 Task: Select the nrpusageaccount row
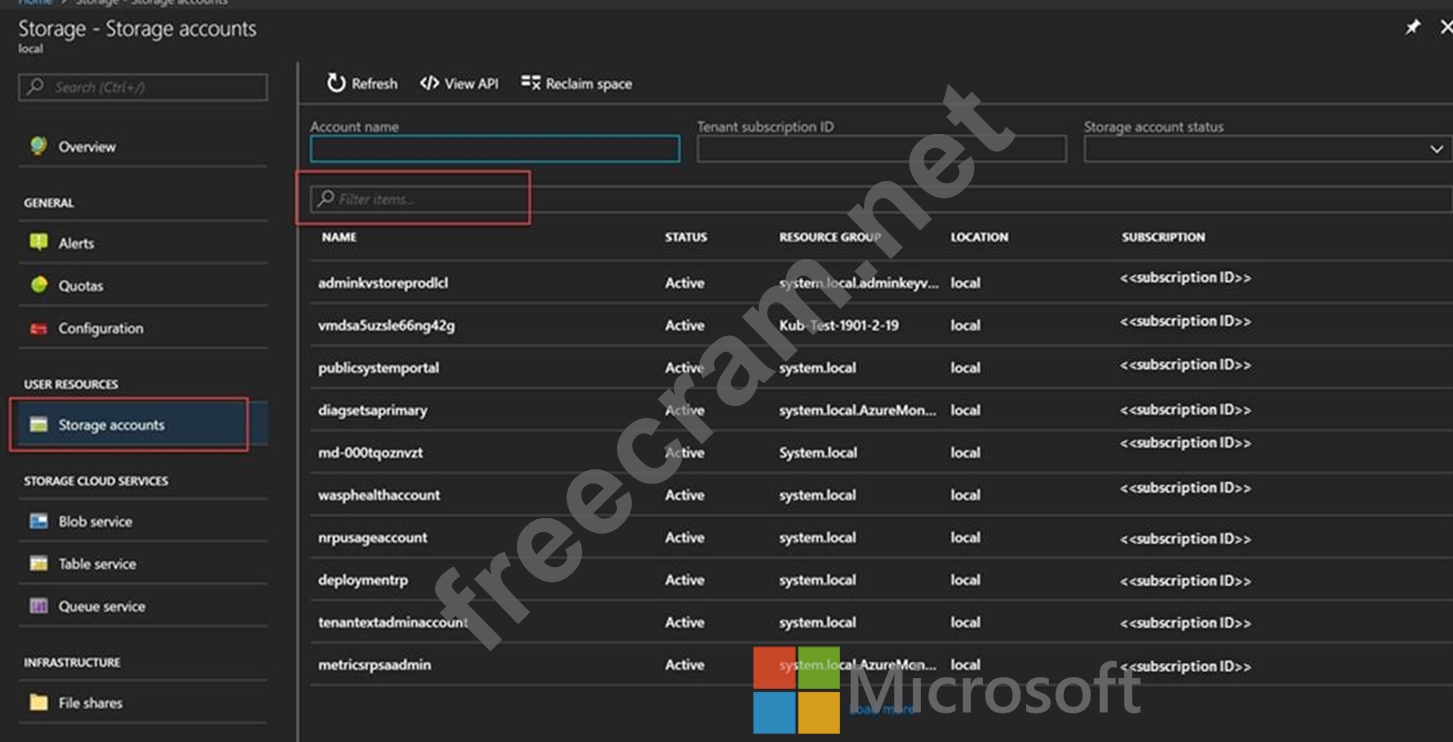click(880, 537)
